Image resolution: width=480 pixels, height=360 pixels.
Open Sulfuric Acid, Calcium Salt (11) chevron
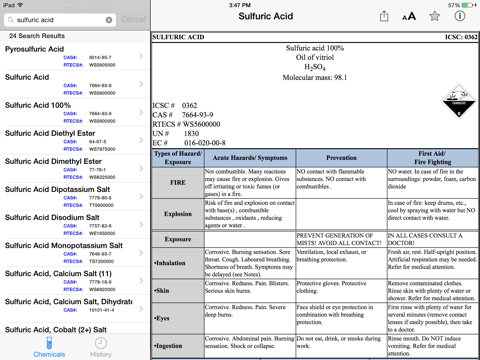click(141, 280)
